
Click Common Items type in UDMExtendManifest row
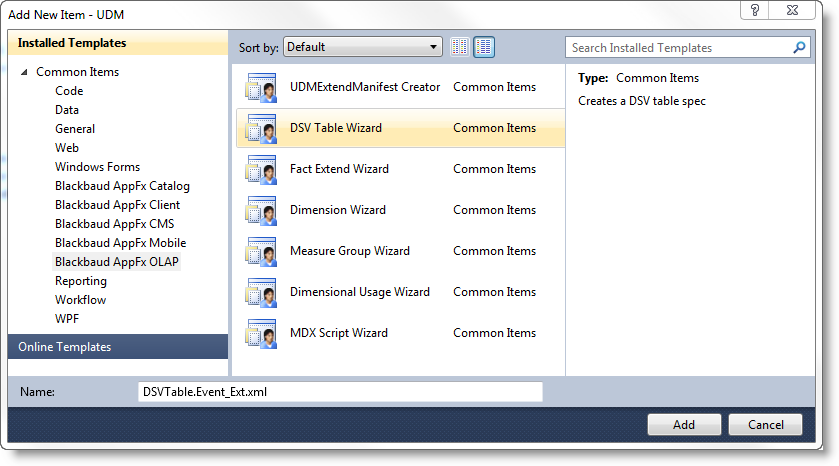click(x=494, y=87)
